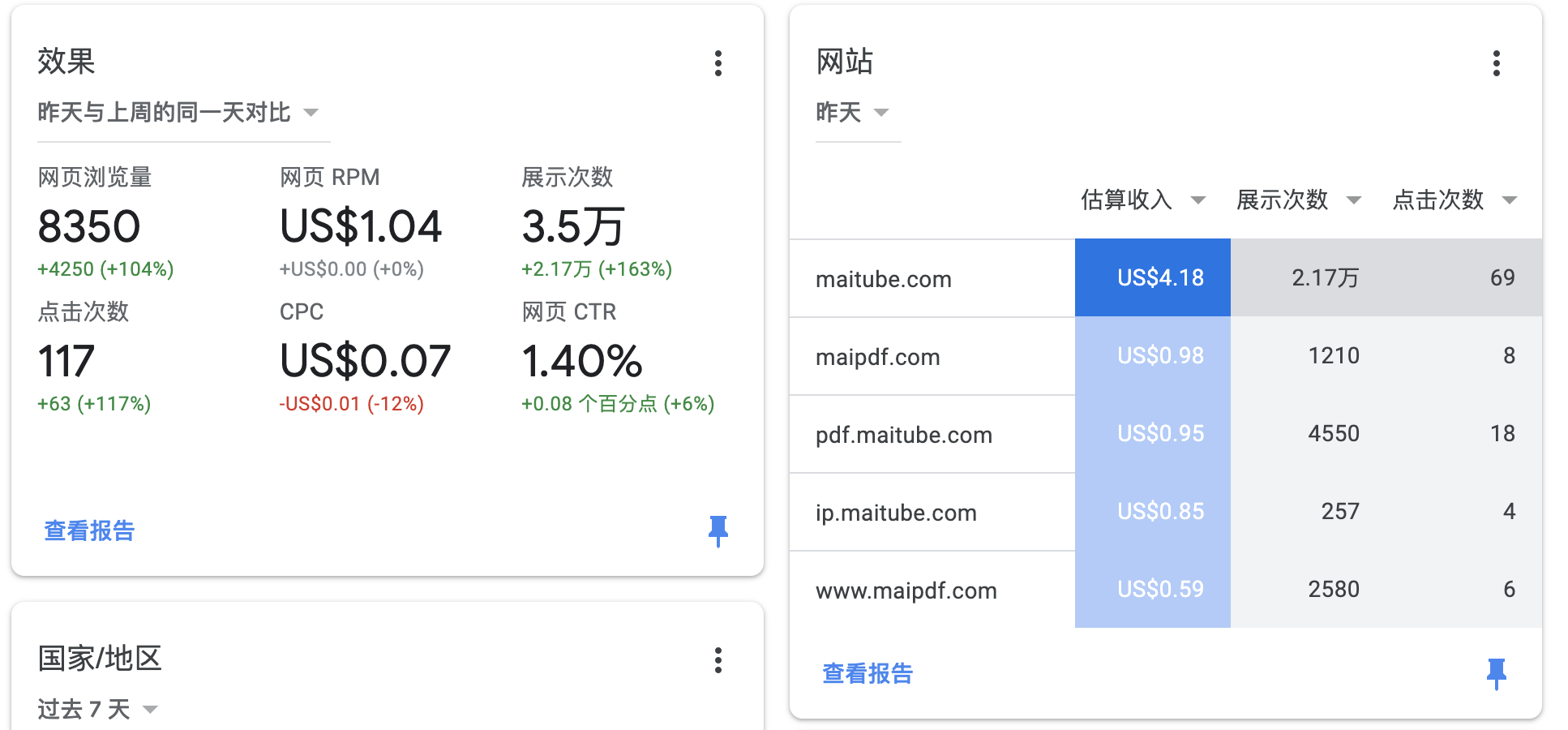Click the US$4.18 revenue cell
Screen dimensions: 1568x730
(x=1153, y=277)
